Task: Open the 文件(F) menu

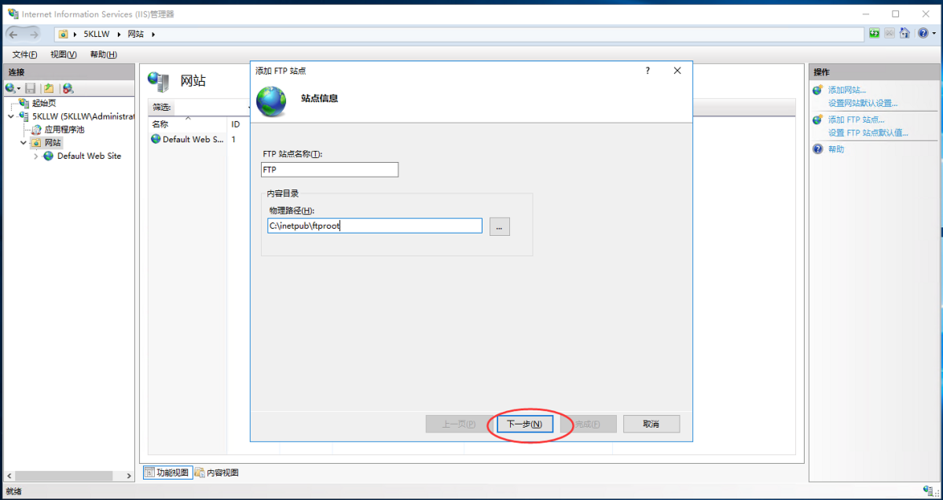Action: [25, 54]
